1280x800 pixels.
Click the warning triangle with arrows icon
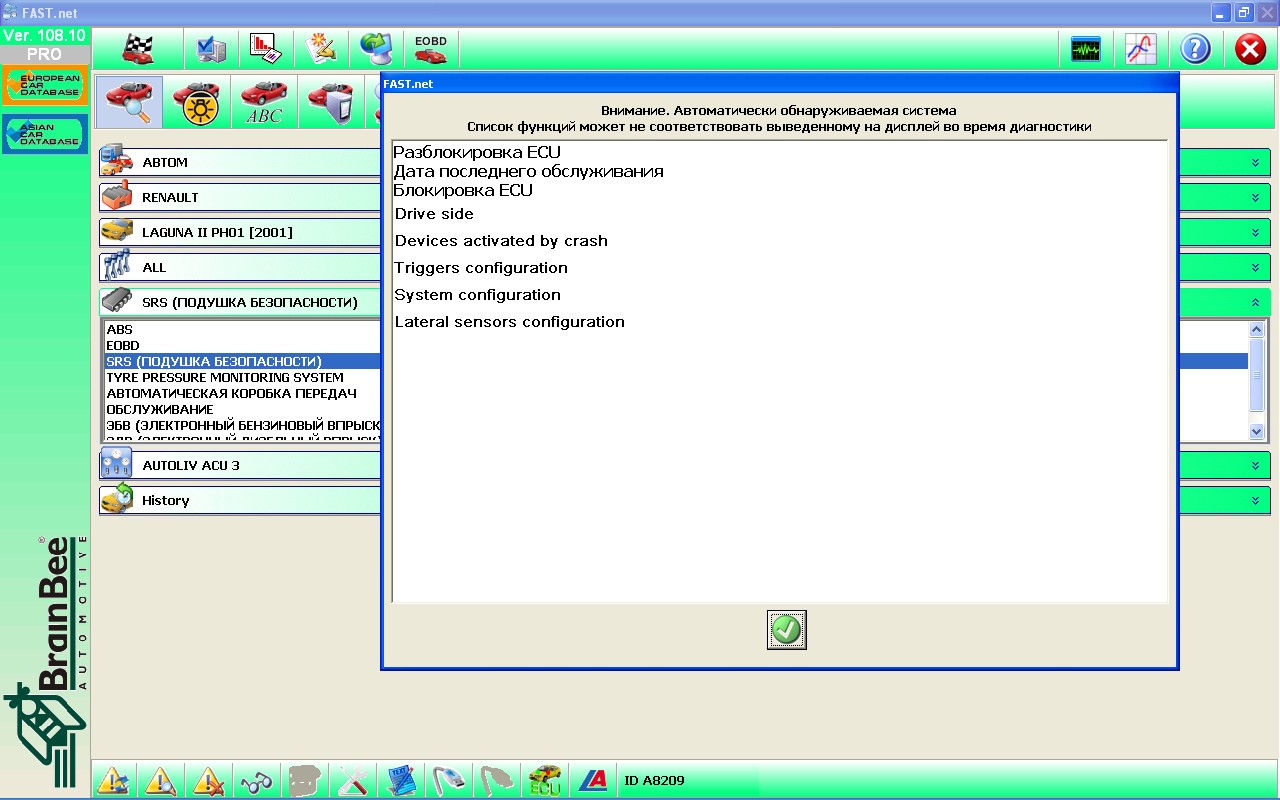coord(113,780)
